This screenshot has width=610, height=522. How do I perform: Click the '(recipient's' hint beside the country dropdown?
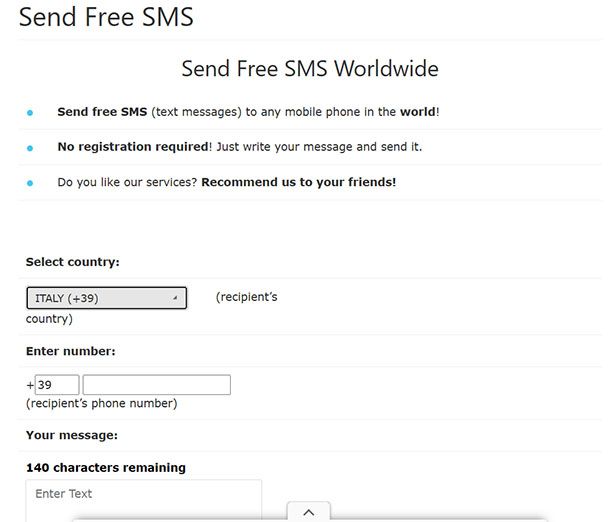pyautogui.click(x=246, y=297)
